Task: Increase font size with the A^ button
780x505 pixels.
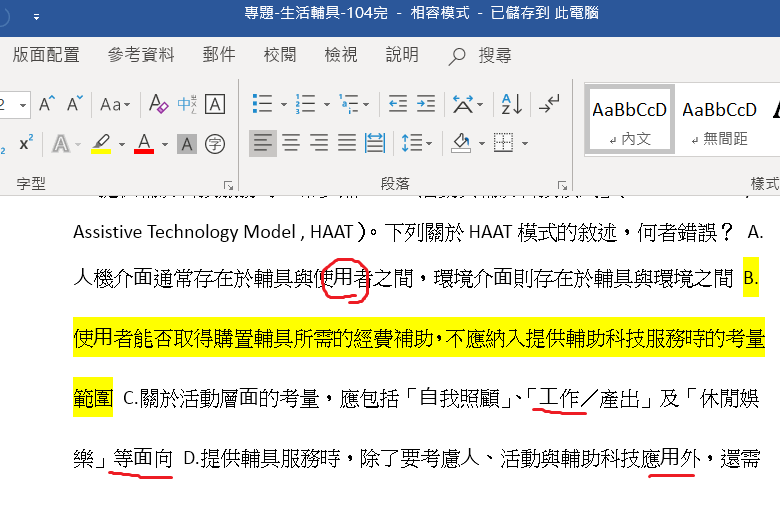Action: click(x=47, y=104)
